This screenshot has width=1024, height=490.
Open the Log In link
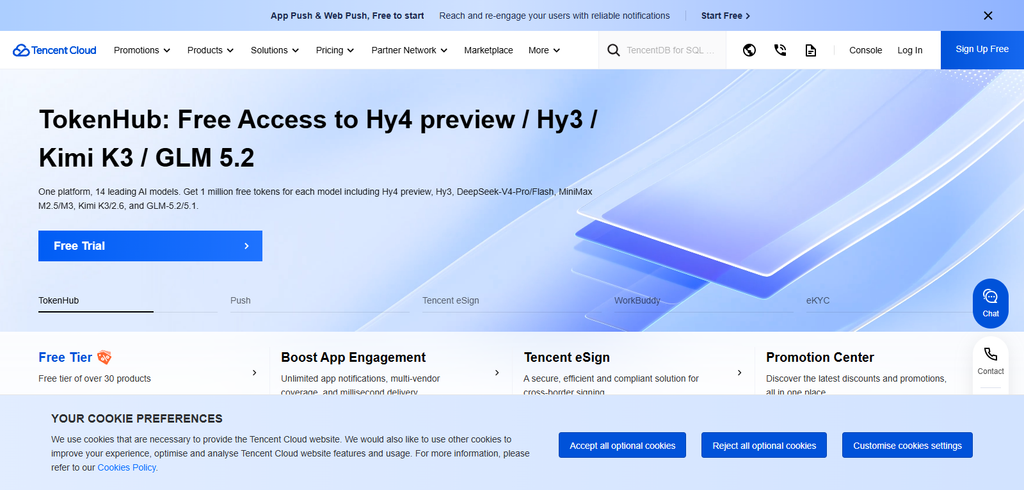click(x=910, y=50)
